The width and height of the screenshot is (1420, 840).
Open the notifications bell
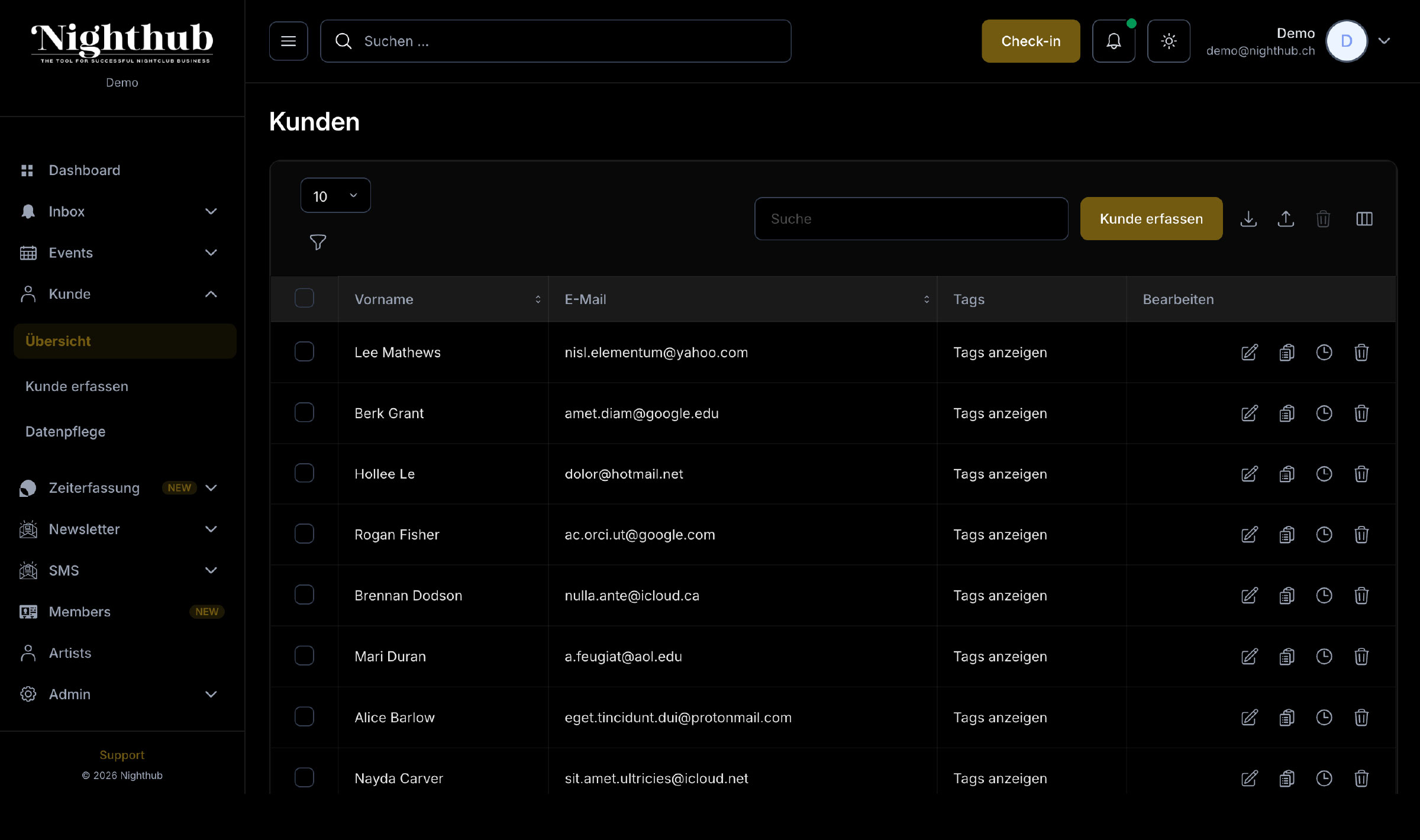coord(1113,41)
